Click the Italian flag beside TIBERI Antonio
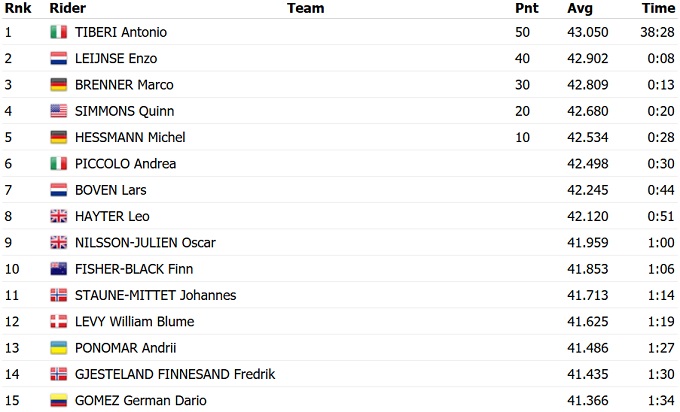 pyautogui.click(x=58, y=32)
